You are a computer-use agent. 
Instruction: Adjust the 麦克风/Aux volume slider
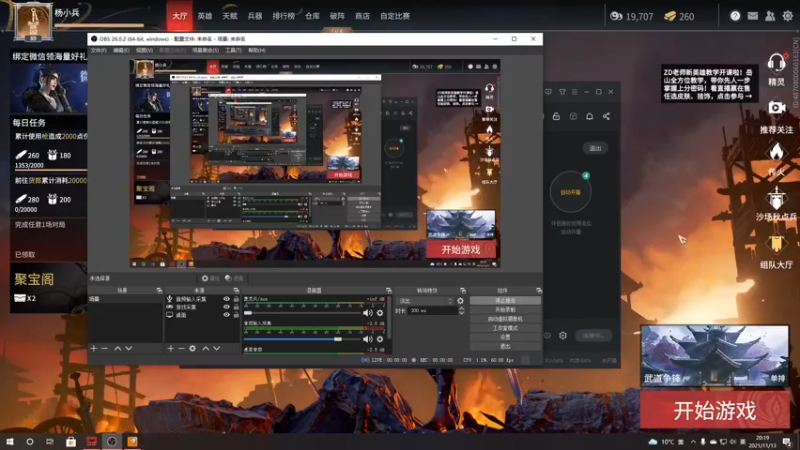pyautogui.click(x=248, y=313)
